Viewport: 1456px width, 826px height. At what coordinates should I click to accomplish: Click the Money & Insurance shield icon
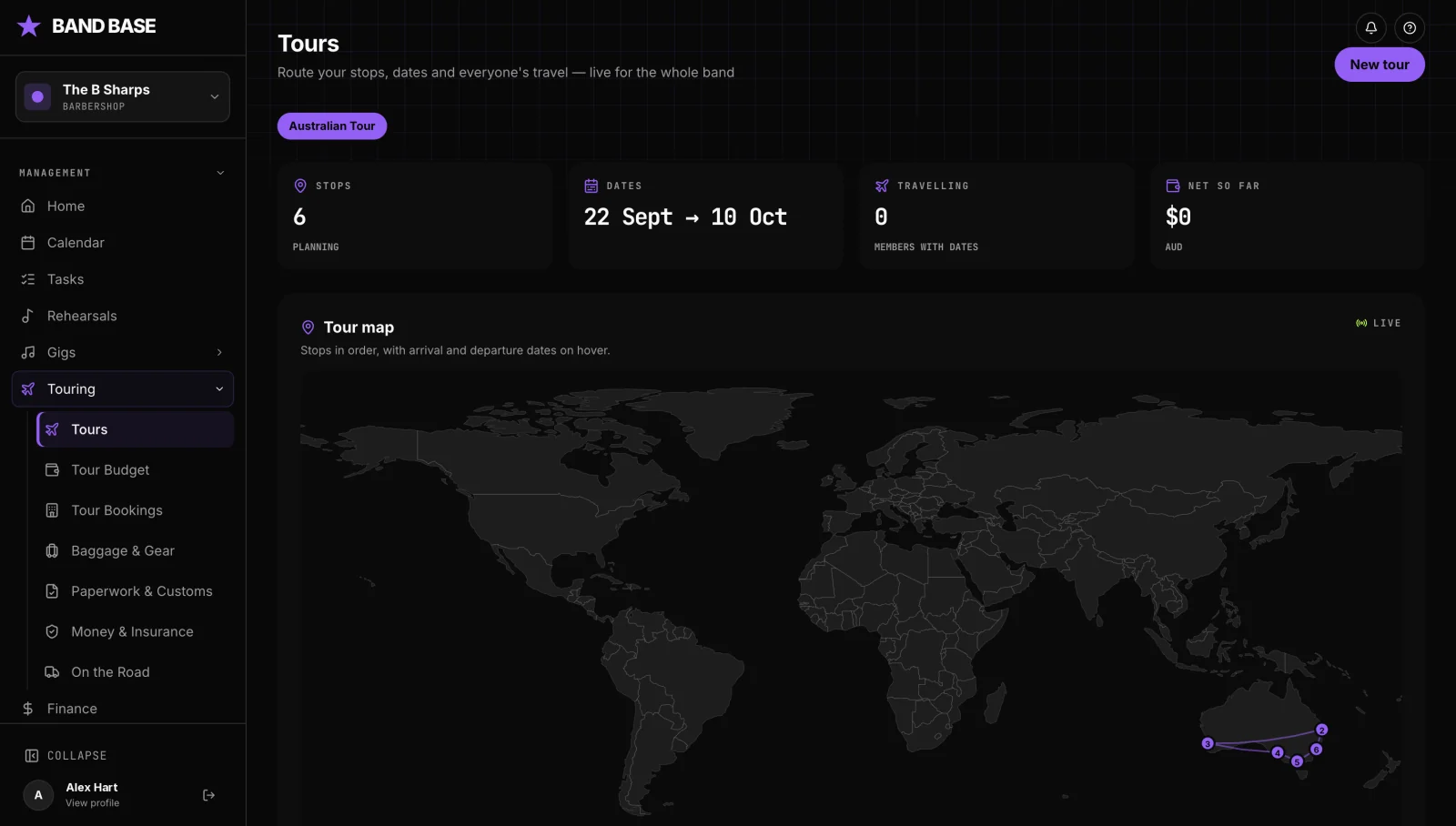52,631
